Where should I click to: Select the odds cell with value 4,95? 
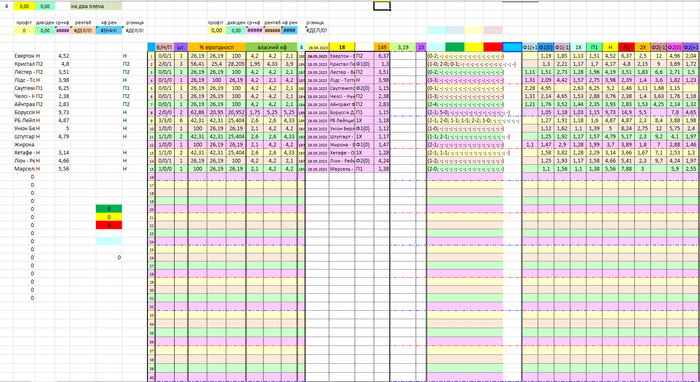pos(546,88)
